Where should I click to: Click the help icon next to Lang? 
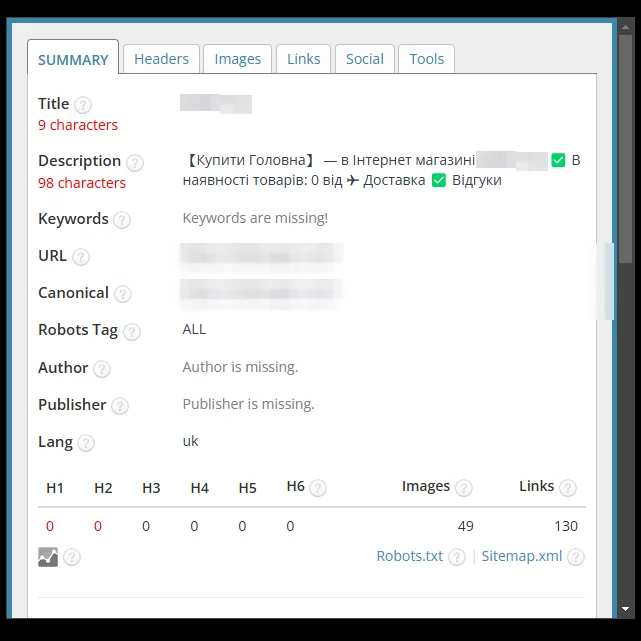tap(86, 443)
